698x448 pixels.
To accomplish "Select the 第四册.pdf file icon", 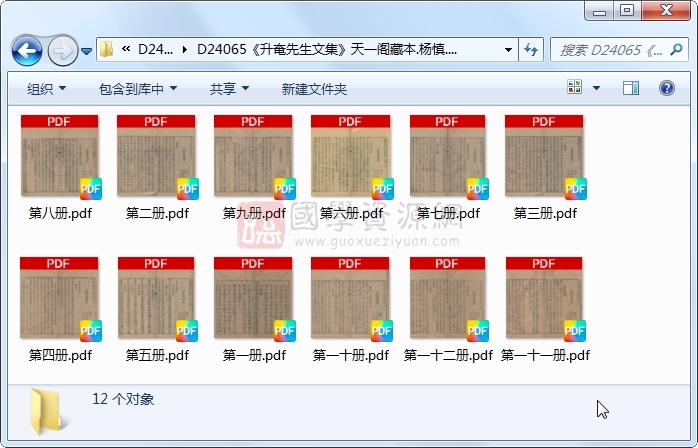I will [x=60, y=299].
